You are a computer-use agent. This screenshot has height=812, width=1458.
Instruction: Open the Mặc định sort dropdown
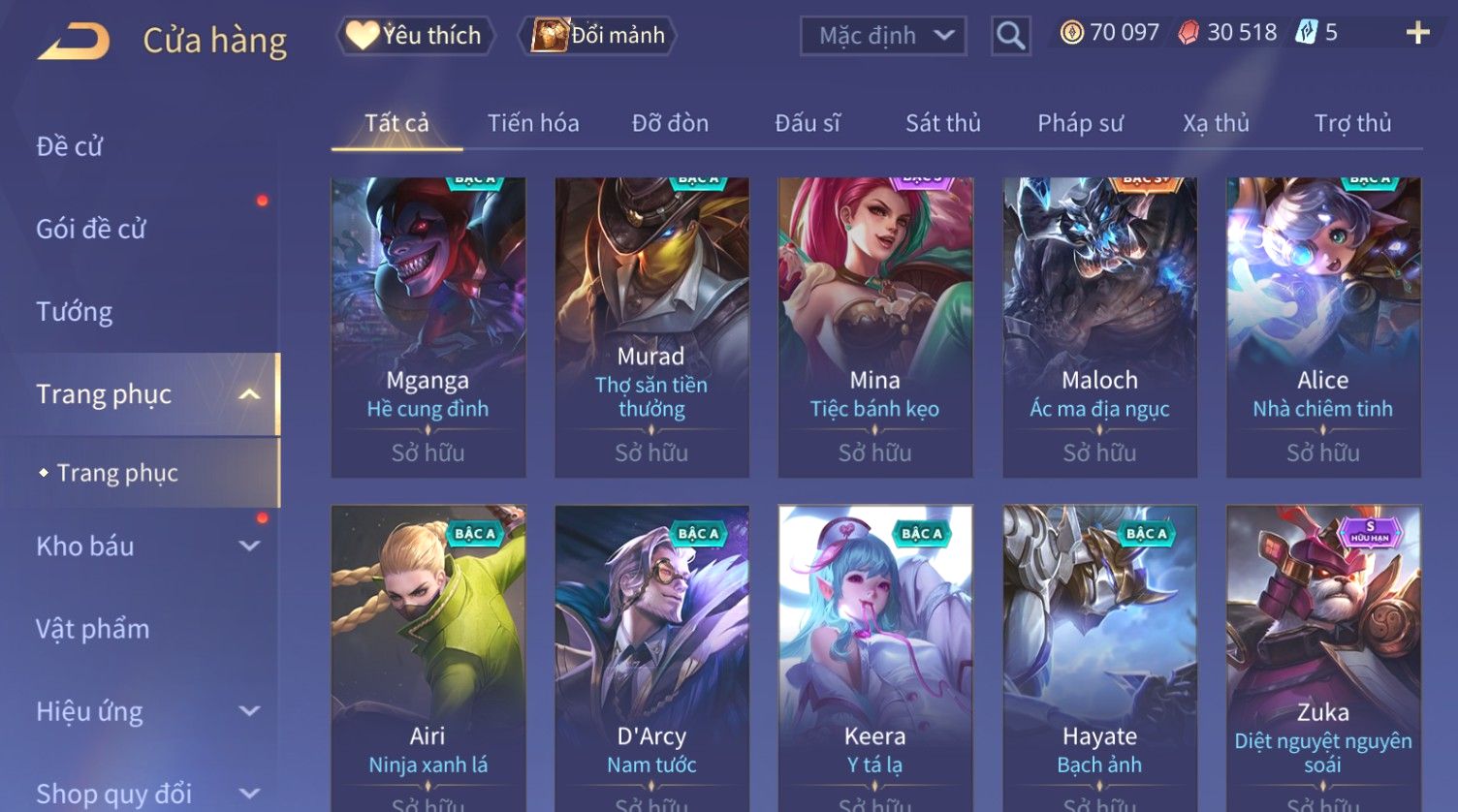[883, 36]
